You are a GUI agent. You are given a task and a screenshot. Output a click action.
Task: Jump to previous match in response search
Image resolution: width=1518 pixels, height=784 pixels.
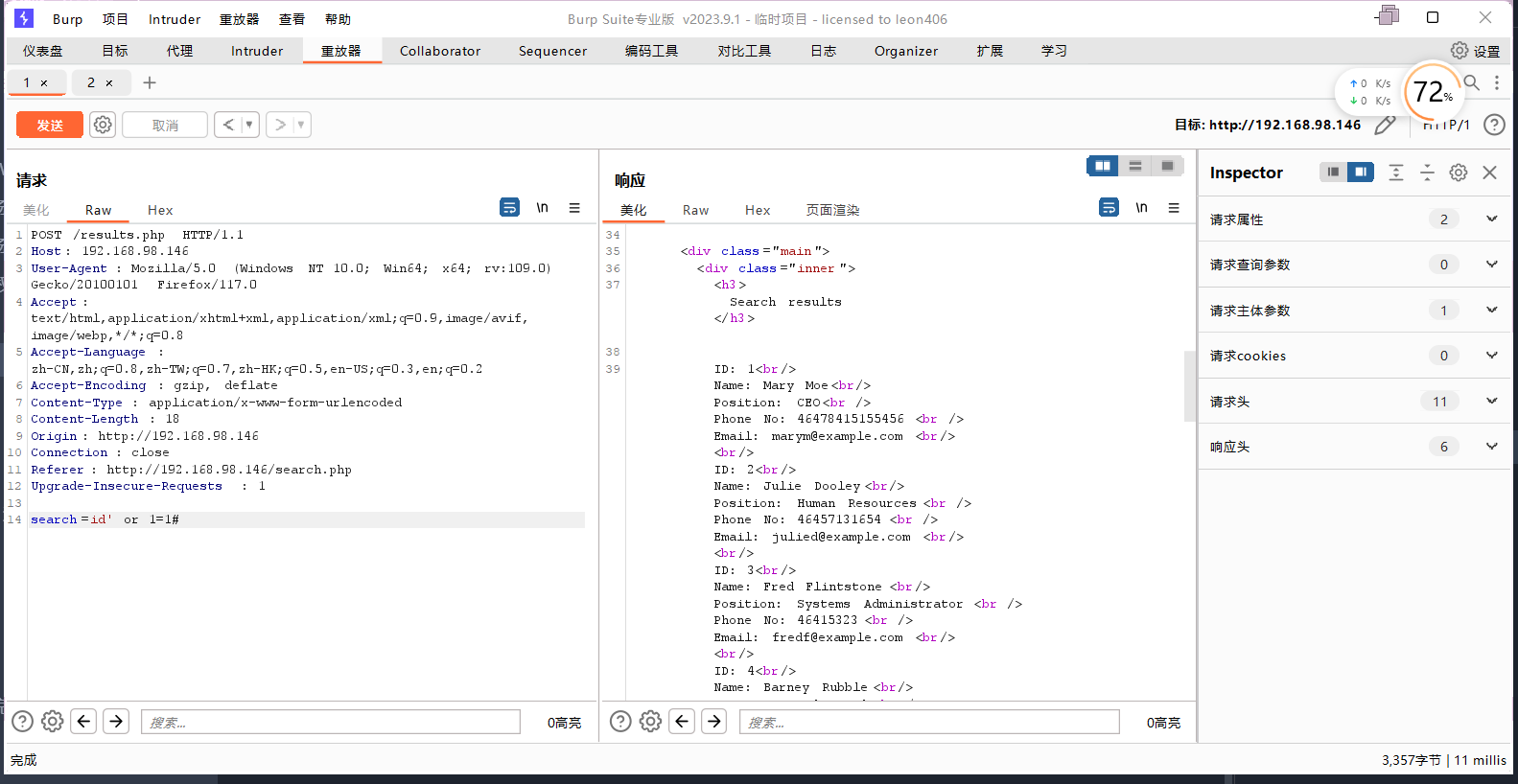(683, 721)
